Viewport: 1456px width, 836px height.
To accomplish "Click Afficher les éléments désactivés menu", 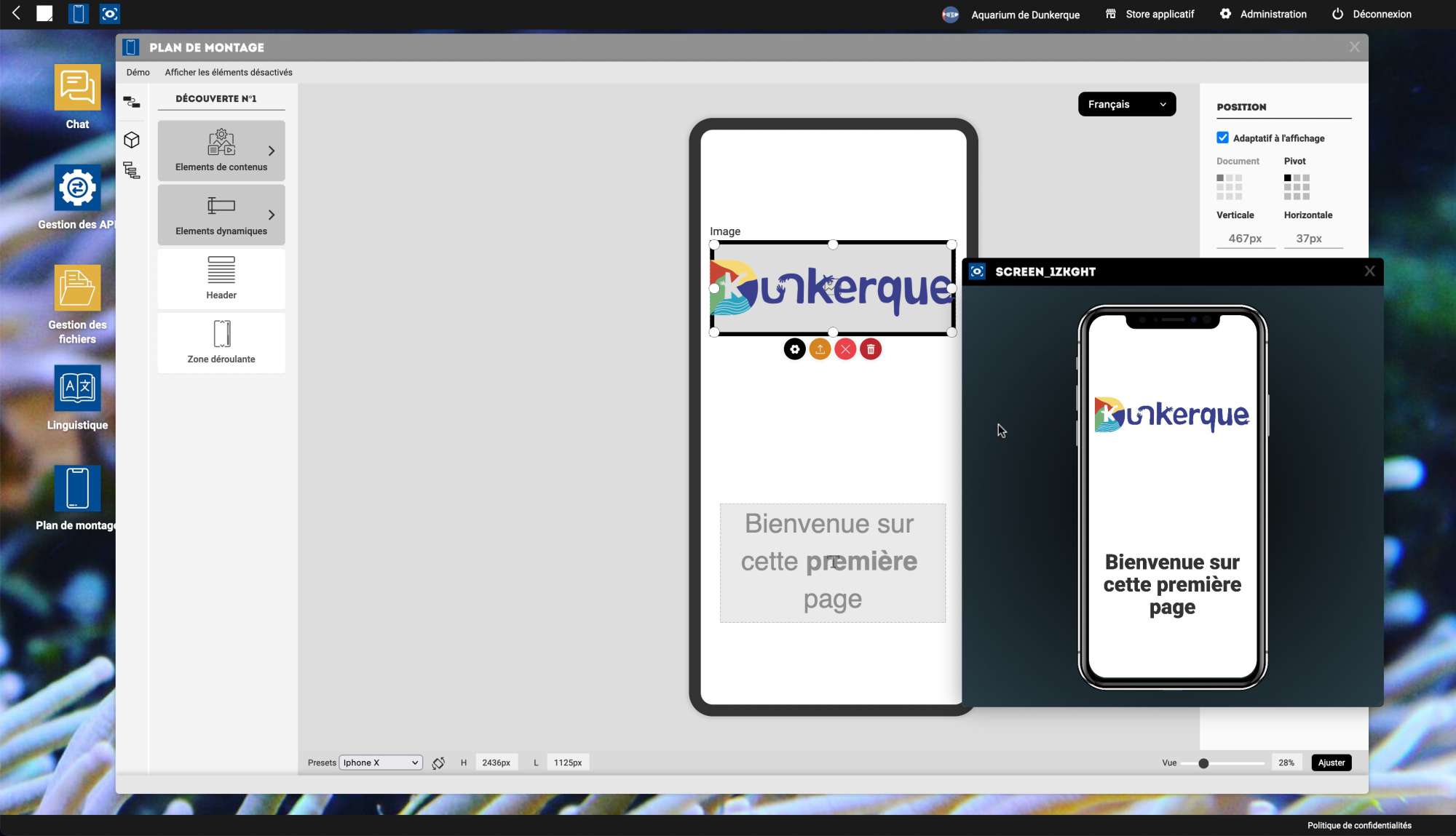I will 229,72.
